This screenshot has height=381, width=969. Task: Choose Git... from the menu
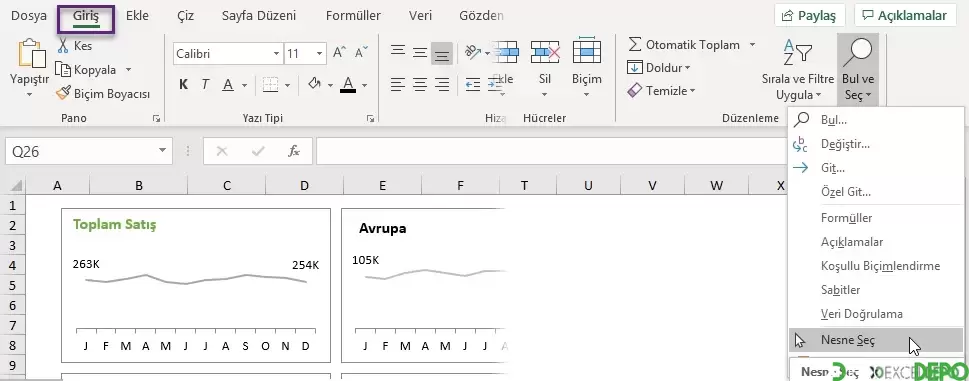[876, 167]
